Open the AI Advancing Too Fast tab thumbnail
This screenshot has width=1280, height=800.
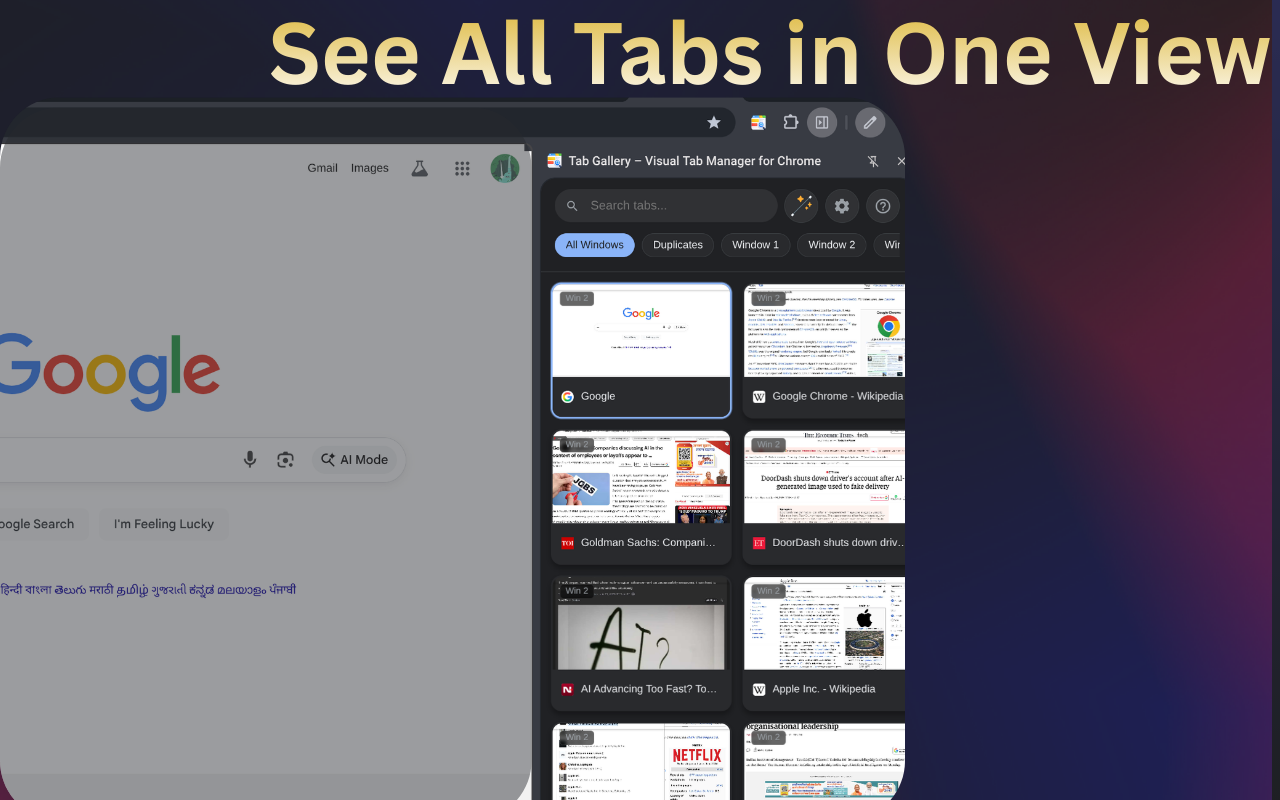pyautogui.click(x=641, y=623)
